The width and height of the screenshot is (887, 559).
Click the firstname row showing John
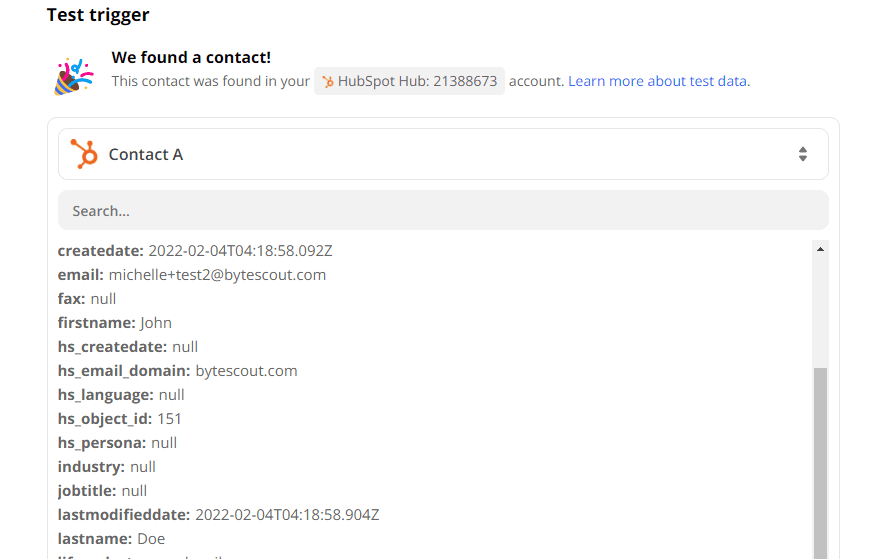(x=115, y=322)
